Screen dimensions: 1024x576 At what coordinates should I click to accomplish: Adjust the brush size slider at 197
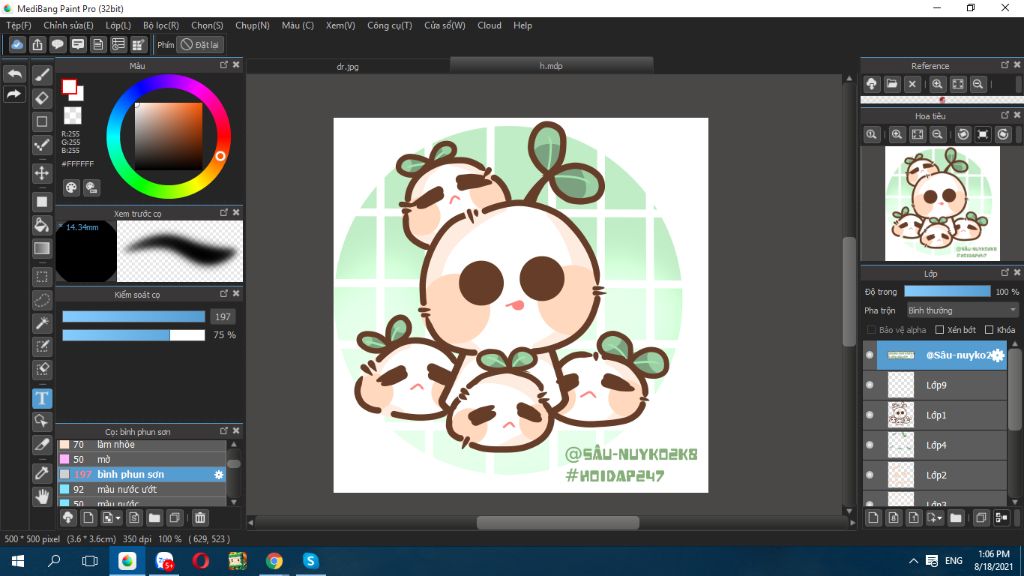[x=134, y=317]
